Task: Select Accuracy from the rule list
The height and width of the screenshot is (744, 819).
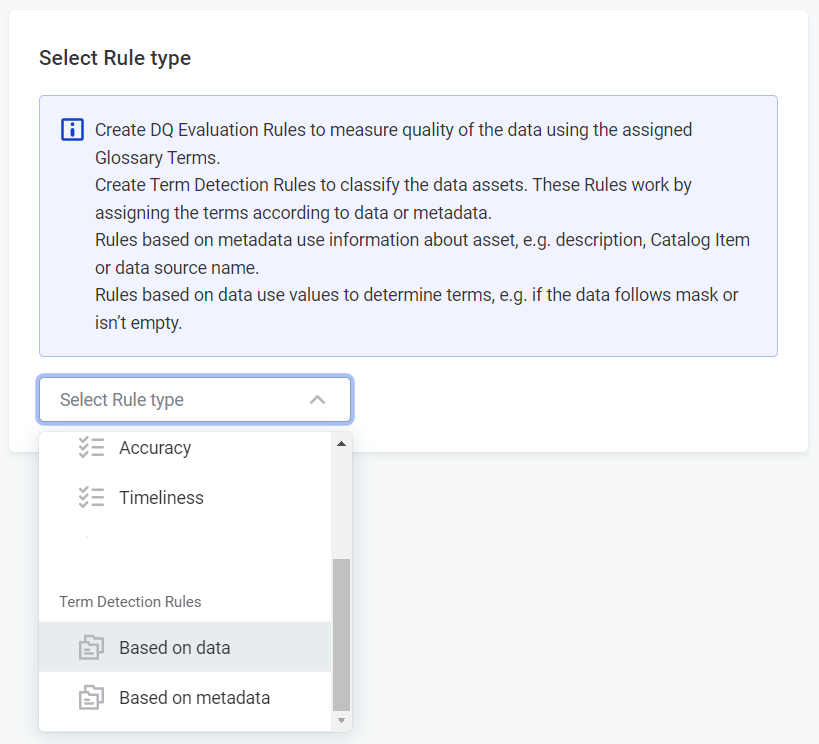Action: pyautogui.click(x=155, y=448)
